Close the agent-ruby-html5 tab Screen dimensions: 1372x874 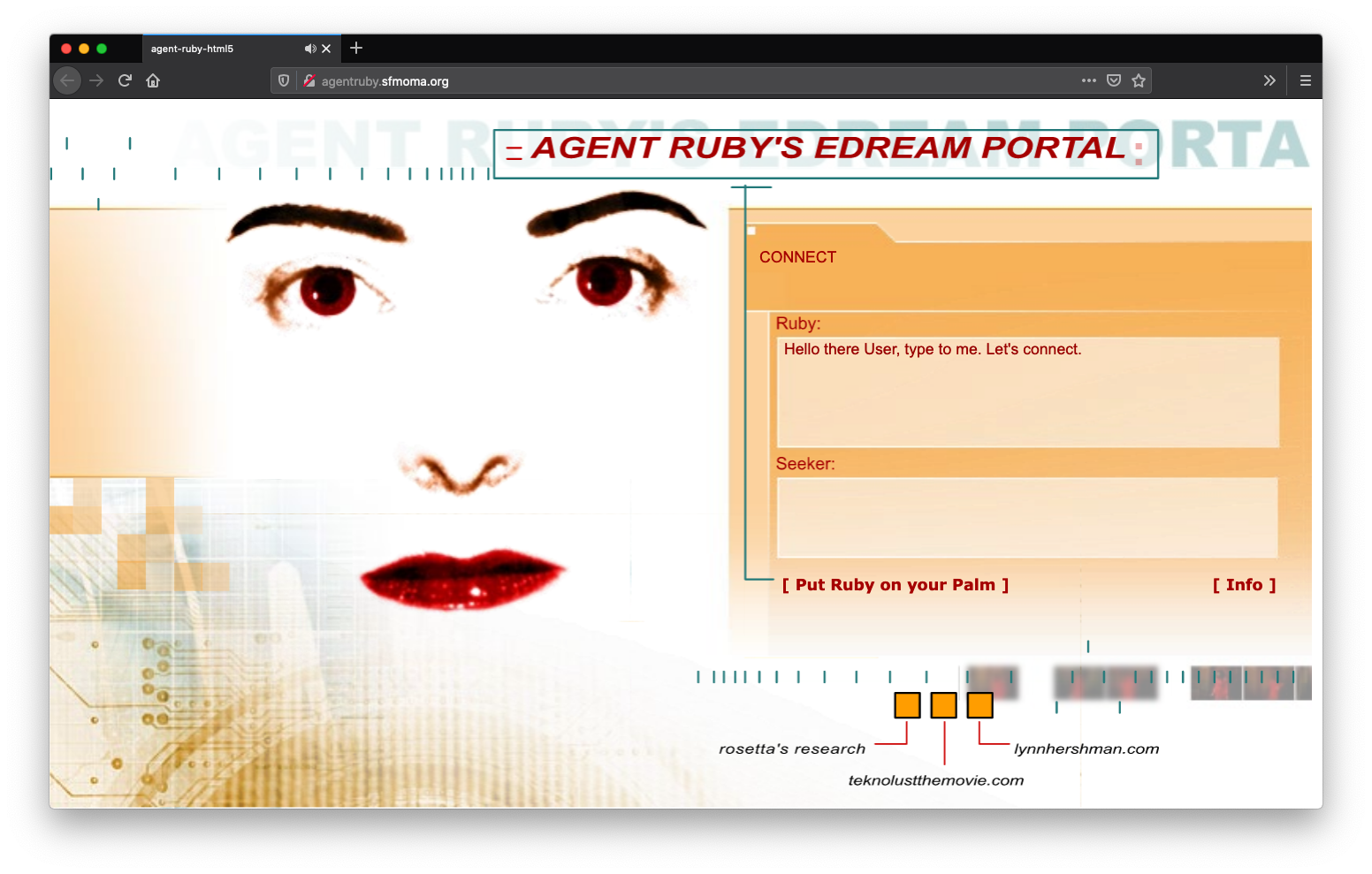pyautogui.click(x=326, y=49)
